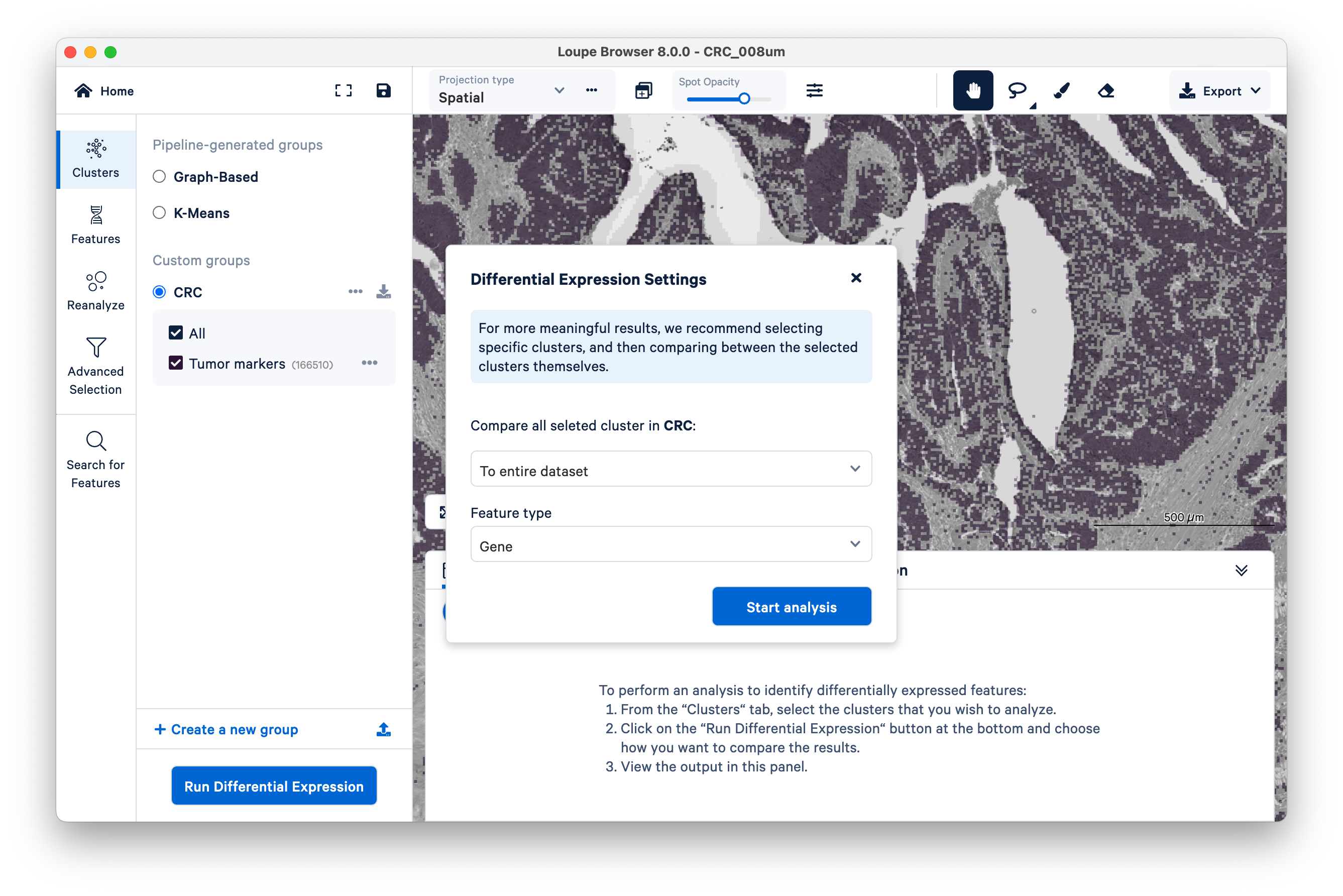Open the Advanced Selection tab

click(x=95, y=366)
